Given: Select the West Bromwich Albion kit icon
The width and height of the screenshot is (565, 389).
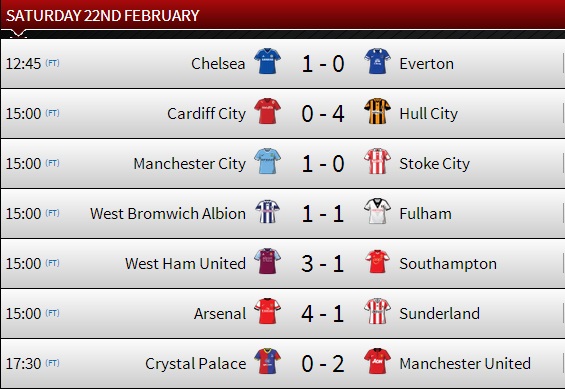Looking at the screenshot, I should tap(267, 211).
